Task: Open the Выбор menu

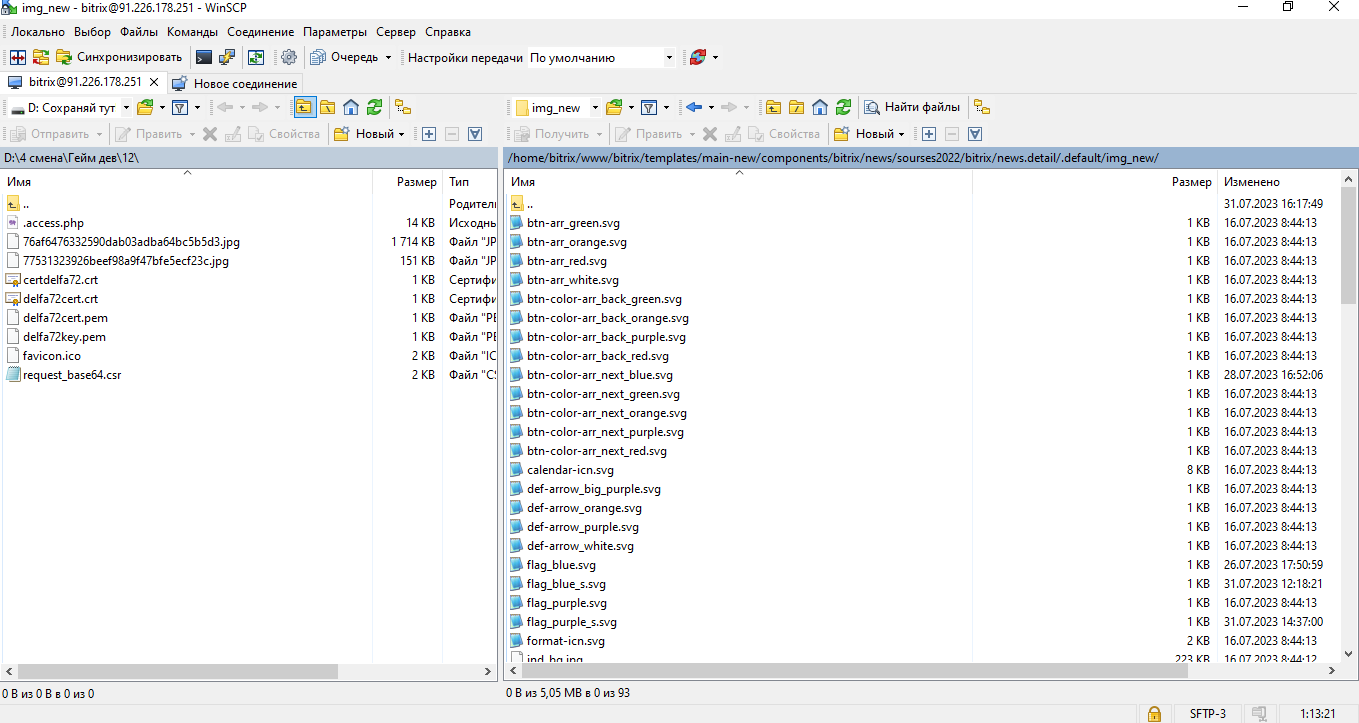Action: point(93,32)
